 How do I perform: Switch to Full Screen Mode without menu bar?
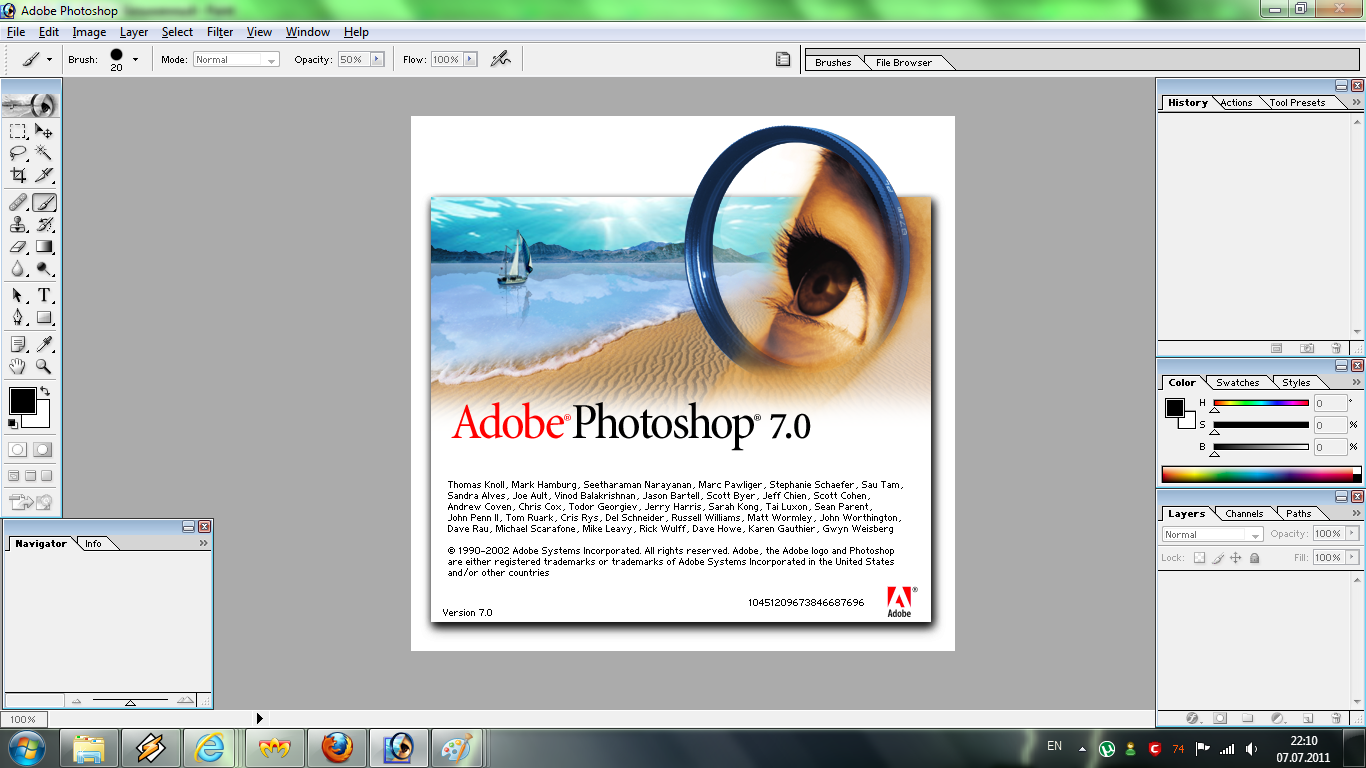pos(46,476)
